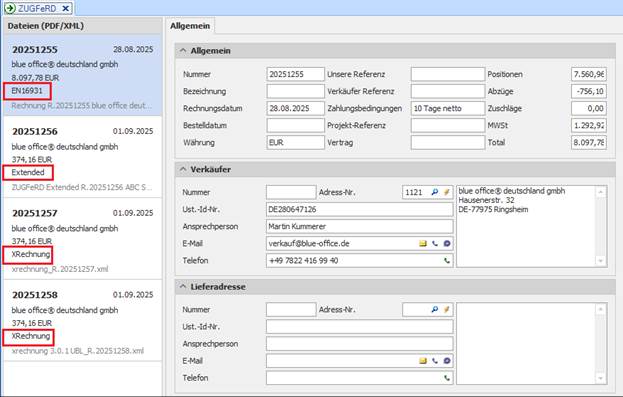
Task: Click the Währung field showing EUR
Action: pyautogui.click(x=295, y=143)
